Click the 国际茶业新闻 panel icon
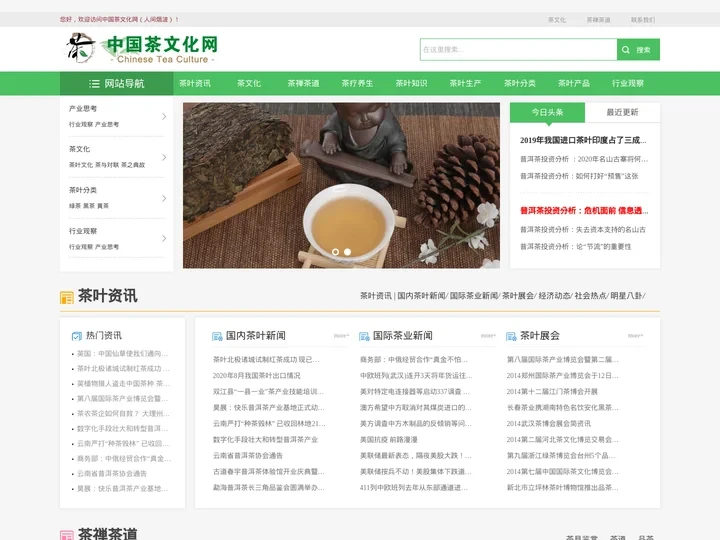Screen dimensions: 720x540 [x=363, y=336]
